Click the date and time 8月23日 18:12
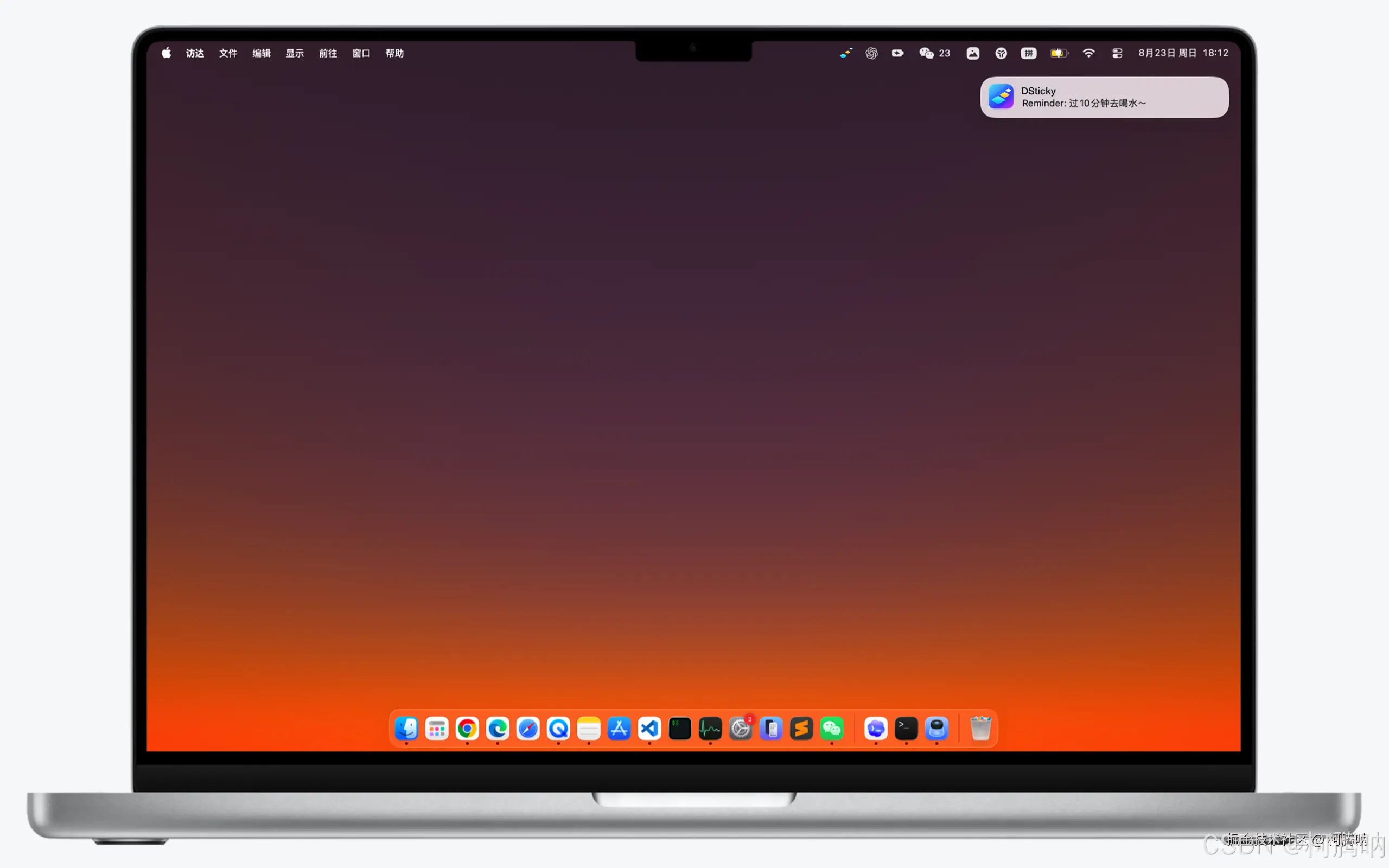This screenshot has height=868, width=1389. click(1183, 53)
